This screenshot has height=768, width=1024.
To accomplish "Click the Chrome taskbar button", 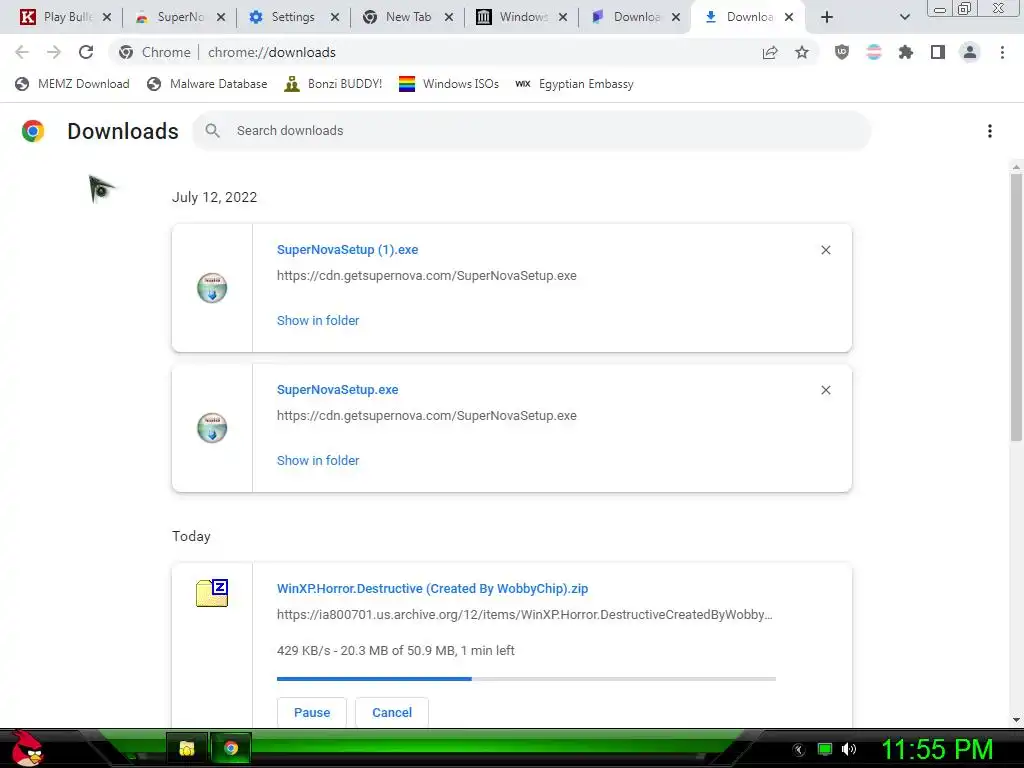I will pos(231,748).
